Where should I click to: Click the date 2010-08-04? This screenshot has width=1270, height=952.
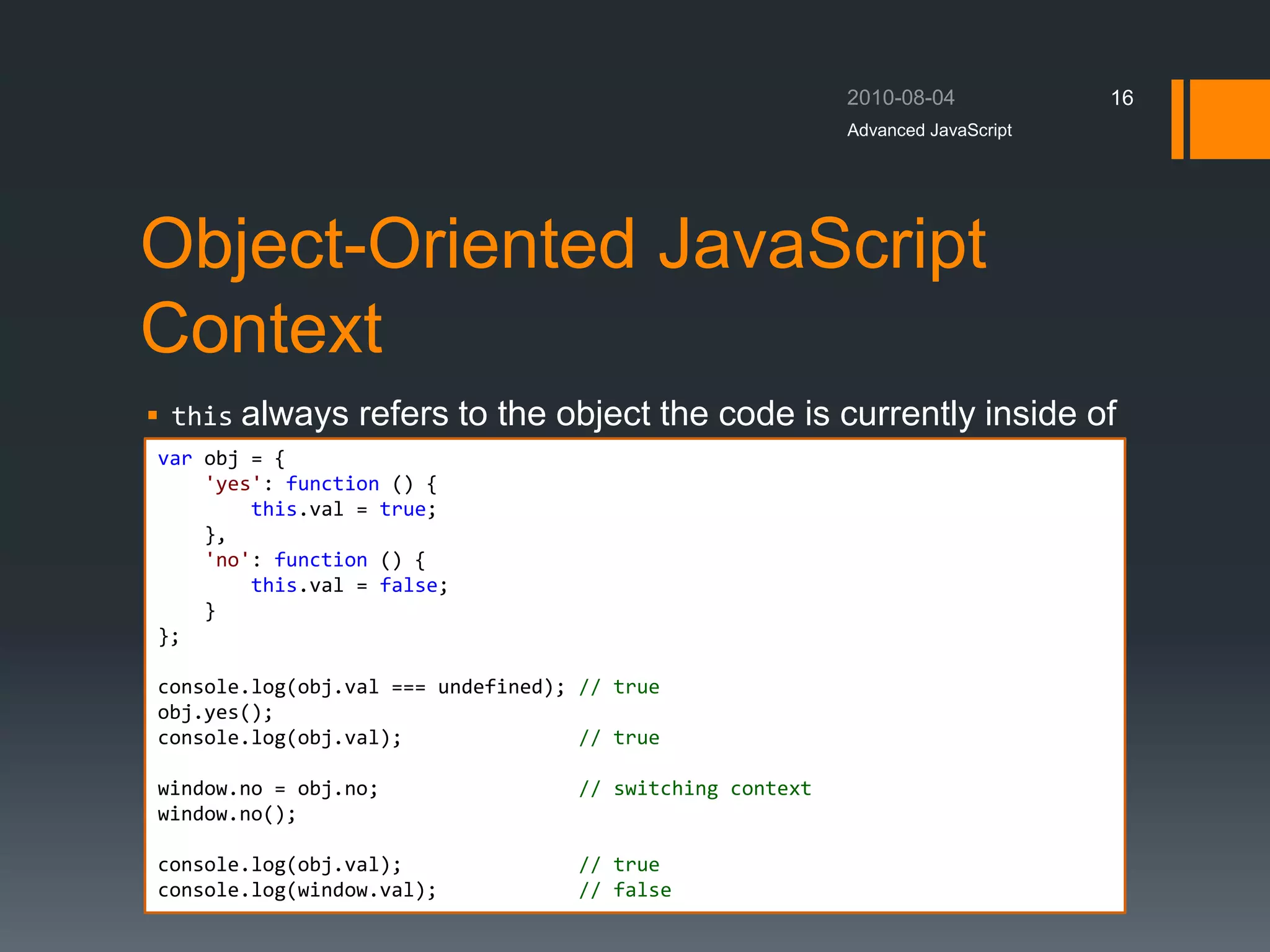900,98
